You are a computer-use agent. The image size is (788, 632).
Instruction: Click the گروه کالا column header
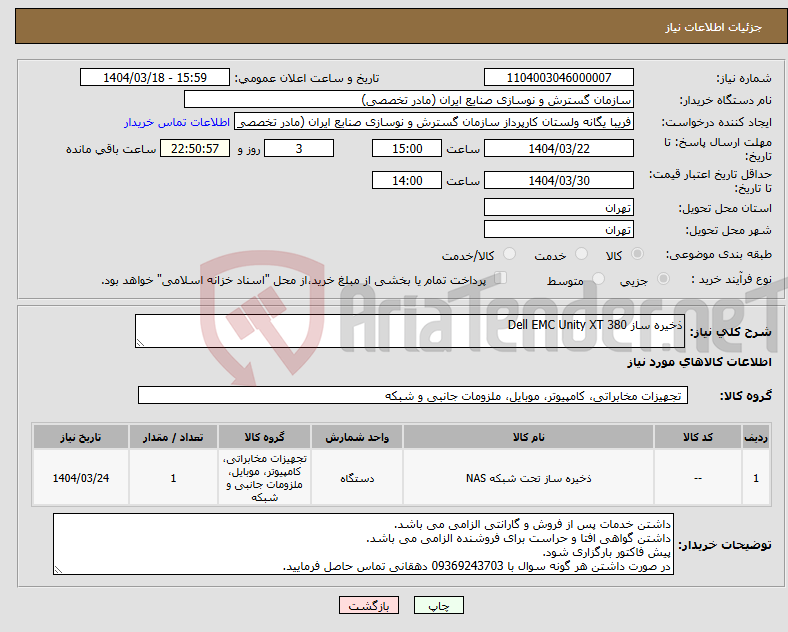tap(264, 437)
